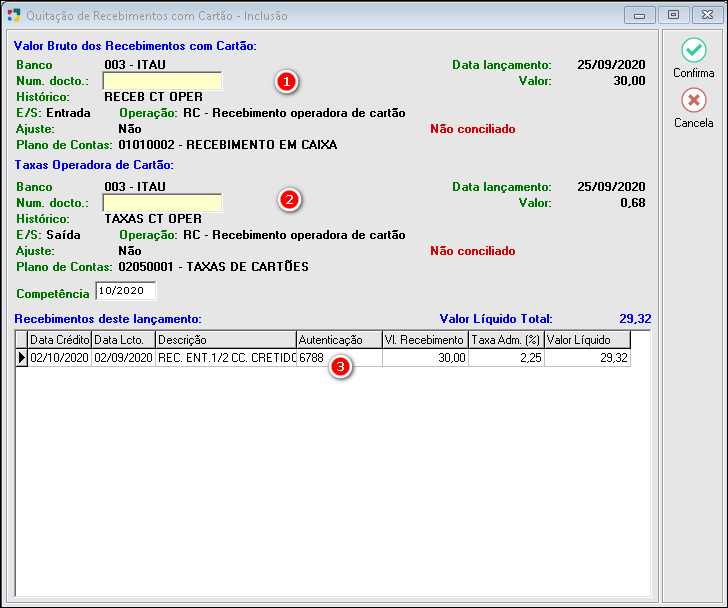Click 02050001 - TAXAS DE CARTÕES text
This screenshot has height=608, width=728.
(213, 267)
